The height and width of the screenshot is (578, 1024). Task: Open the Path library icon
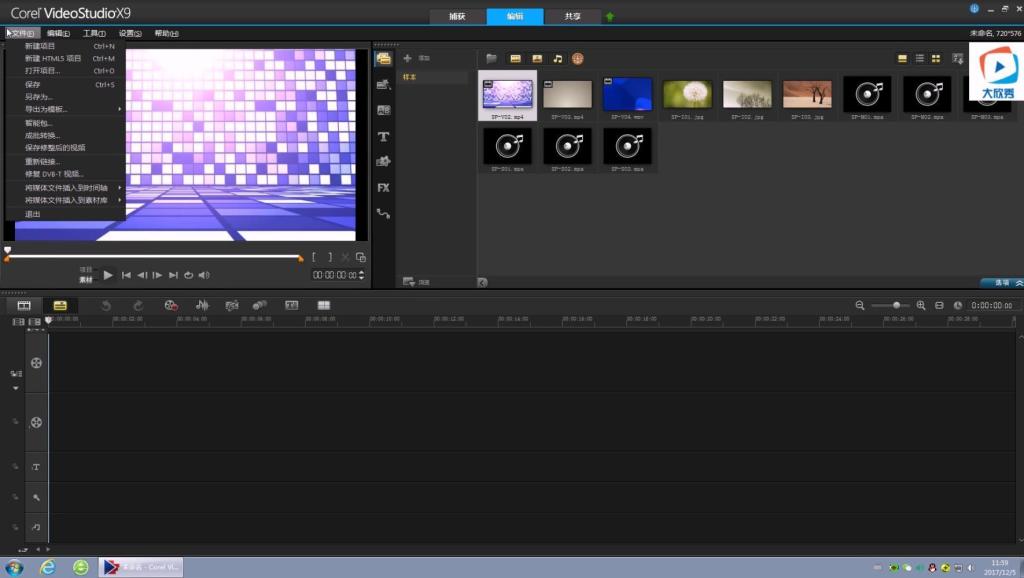[x=383, y=213]
